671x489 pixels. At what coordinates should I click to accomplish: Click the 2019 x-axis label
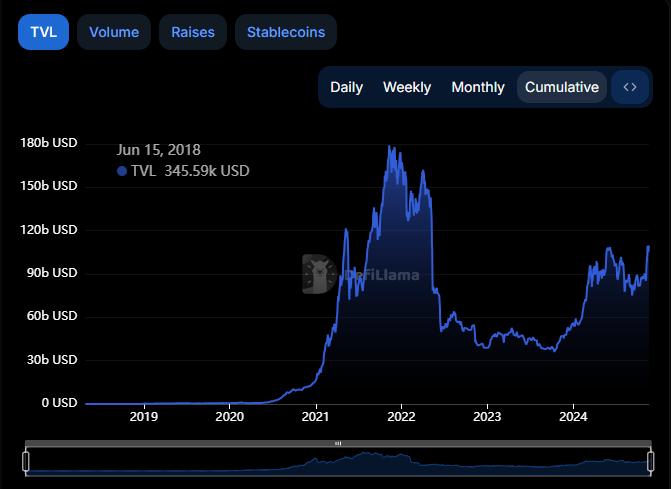coord(144,417)
